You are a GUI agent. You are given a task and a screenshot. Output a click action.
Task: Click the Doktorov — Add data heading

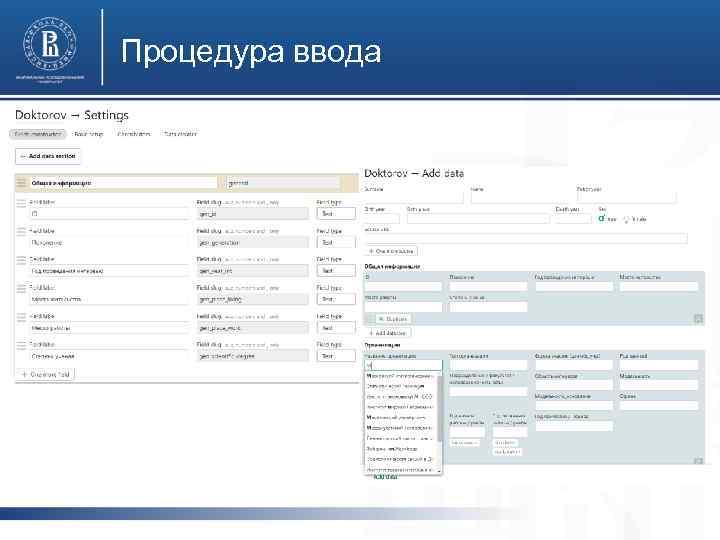[x=414, y=174]
